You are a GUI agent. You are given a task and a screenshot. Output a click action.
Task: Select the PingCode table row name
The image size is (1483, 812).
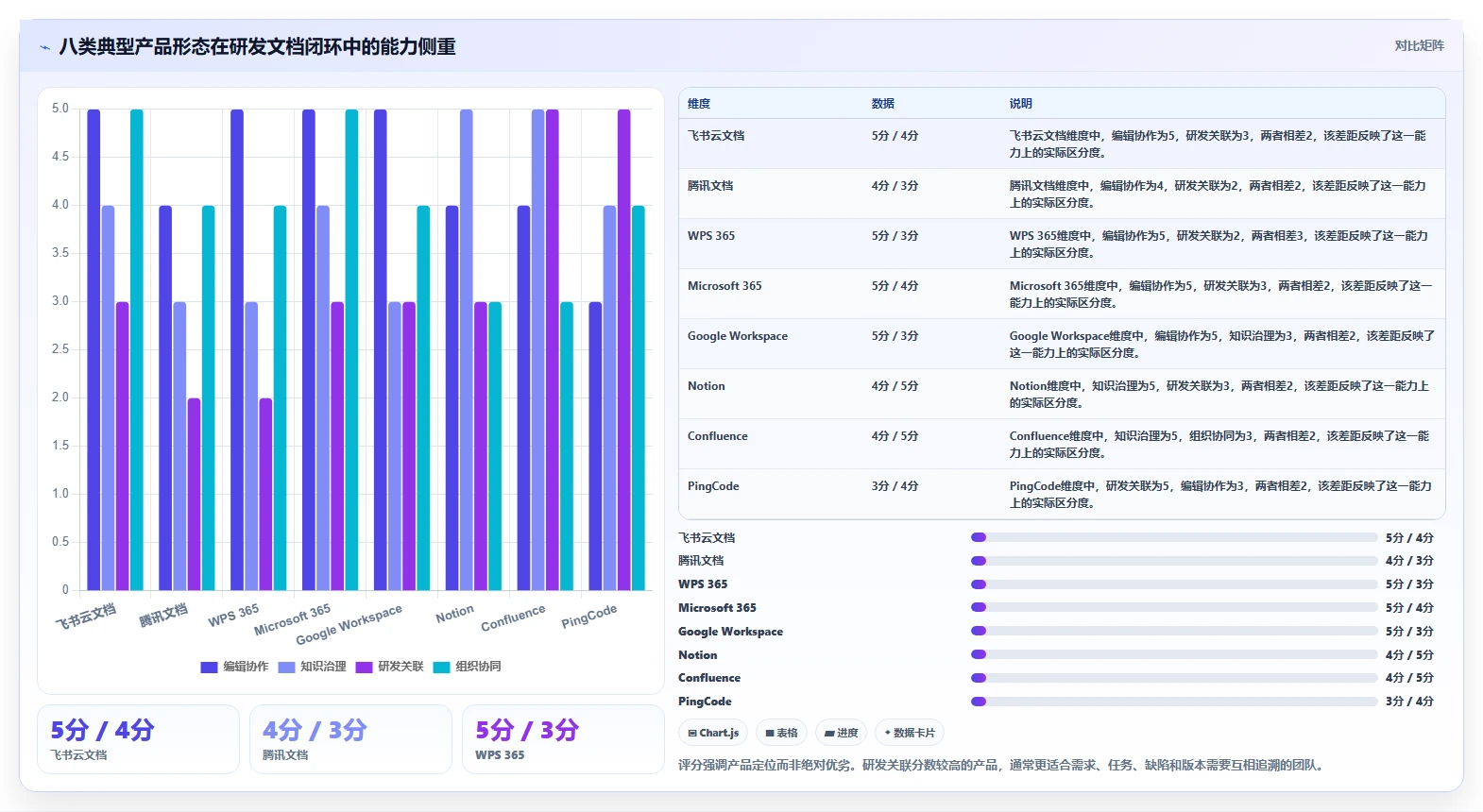pos(713,486)
